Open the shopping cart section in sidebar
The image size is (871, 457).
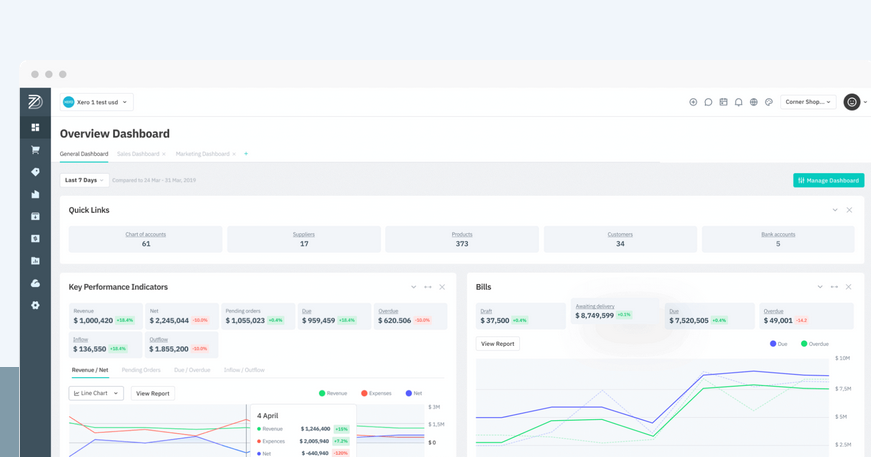tap(35, 150)
